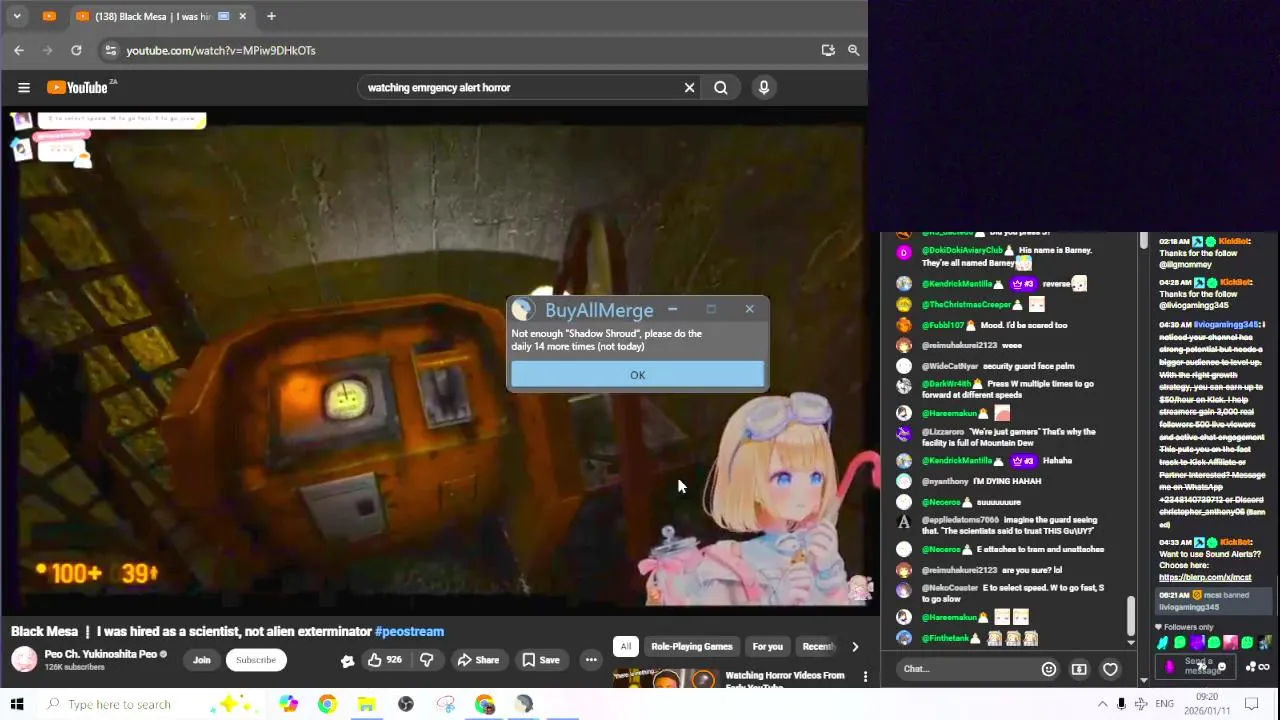Like the video with thumbs up
The width and height of the screenshot is (1280, 720).
(x=384, y=660)
